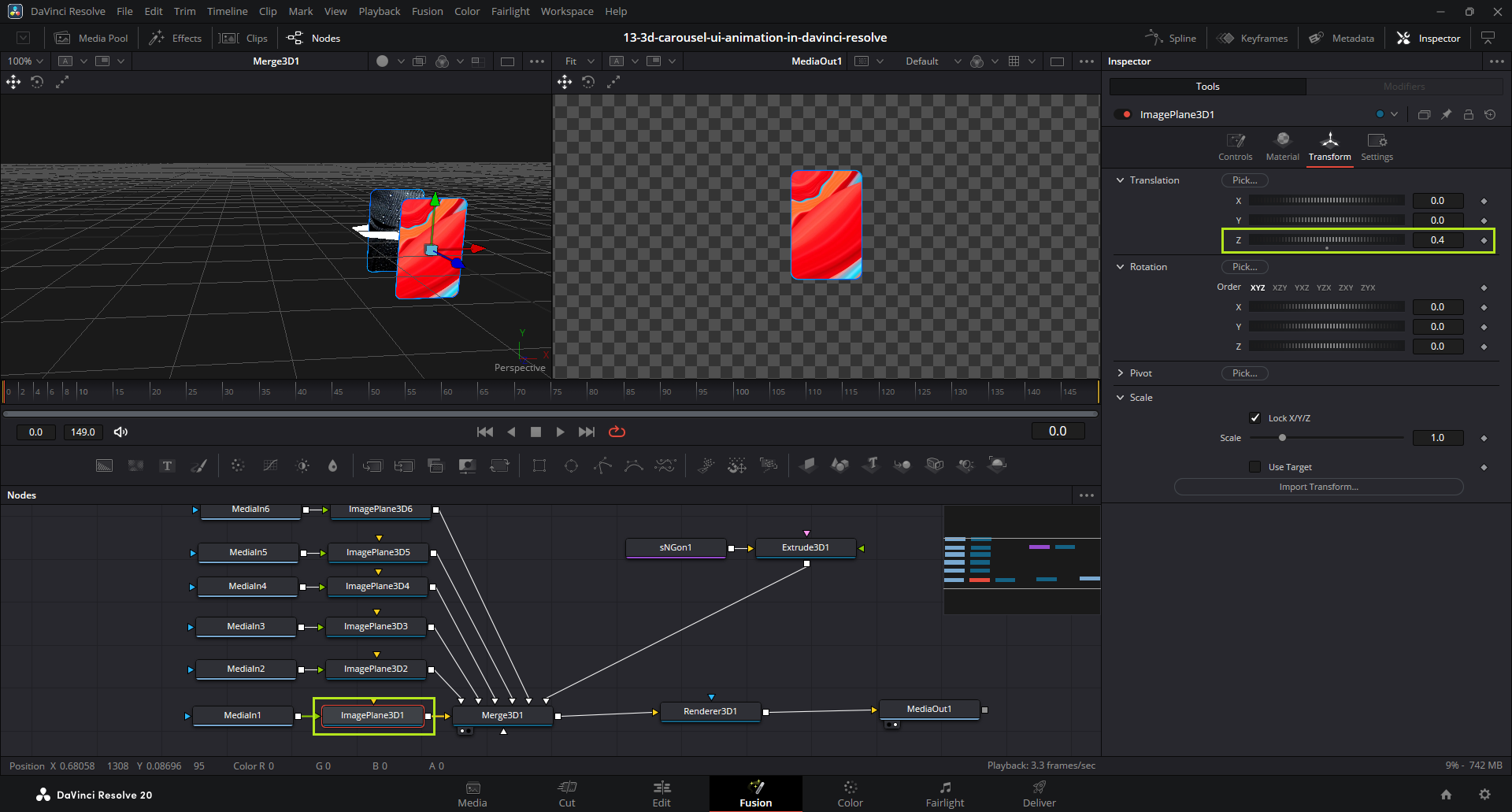Image resolution: width=1512 pixels, height=812 pixels.
Task: Select the Renderer3D1 node
Action: (x=710, y=711)
